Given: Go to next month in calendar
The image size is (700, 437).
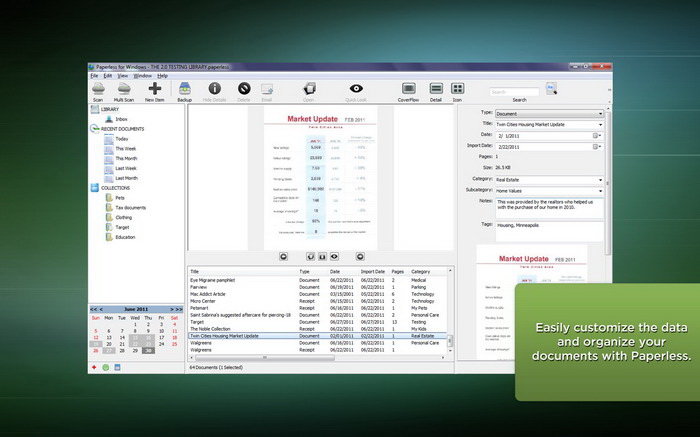Looking at the screenshot, I should click(x=172, y=309).
